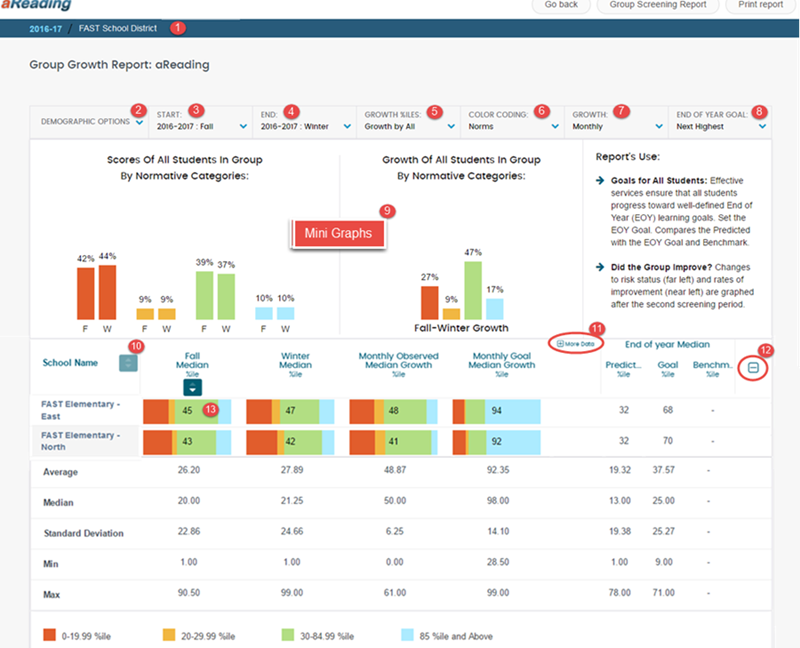This screenshot has height=648, width=800.
Task: Click the red 27% growth bar
Action: pos(430,303)
